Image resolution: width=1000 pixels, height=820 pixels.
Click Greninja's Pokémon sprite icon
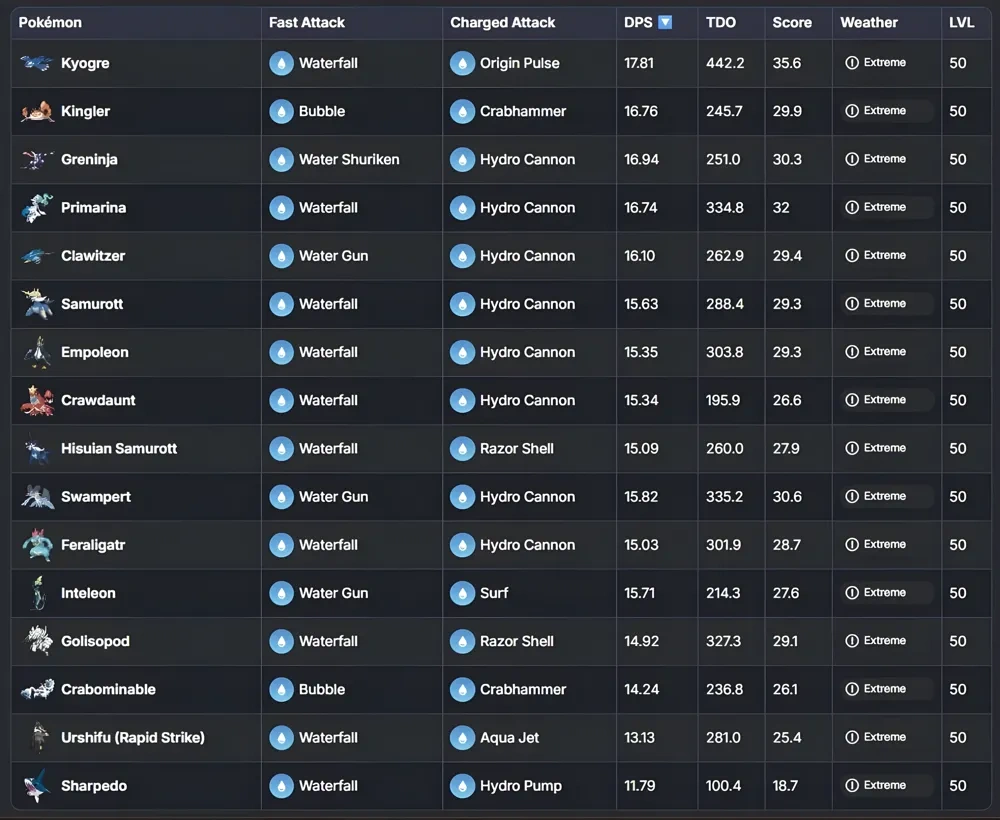click(36, 159)
